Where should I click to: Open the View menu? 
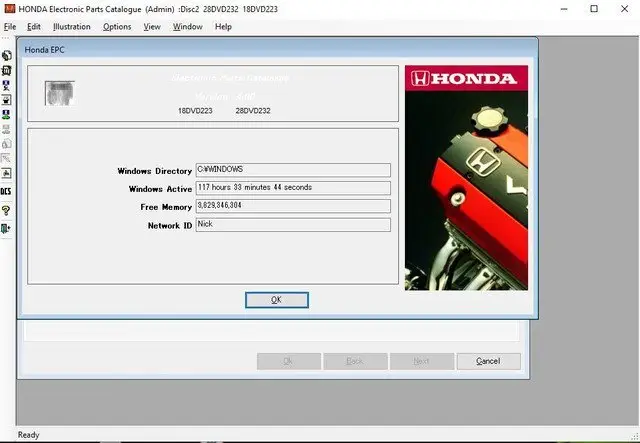coord(152,27)
